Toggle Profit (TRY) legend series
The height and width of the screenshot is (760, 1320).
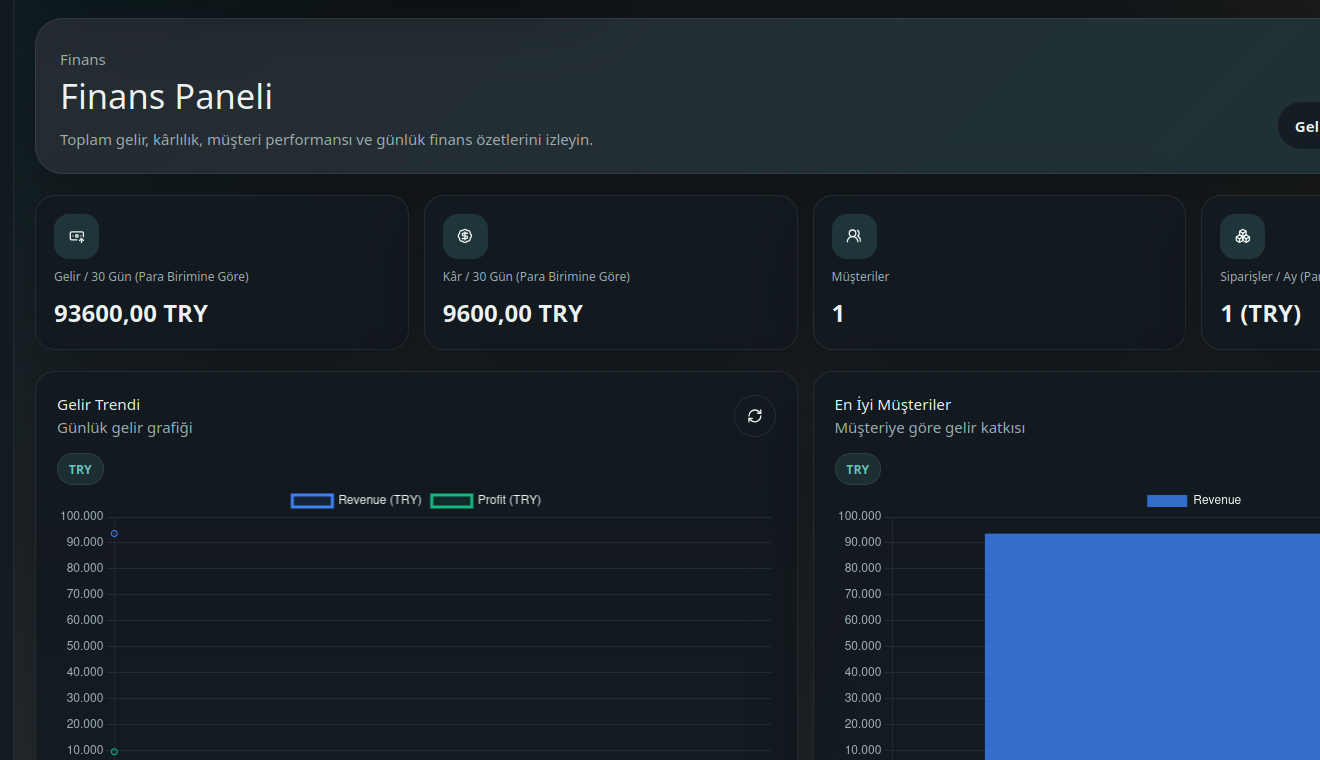[x=486, y=500]
